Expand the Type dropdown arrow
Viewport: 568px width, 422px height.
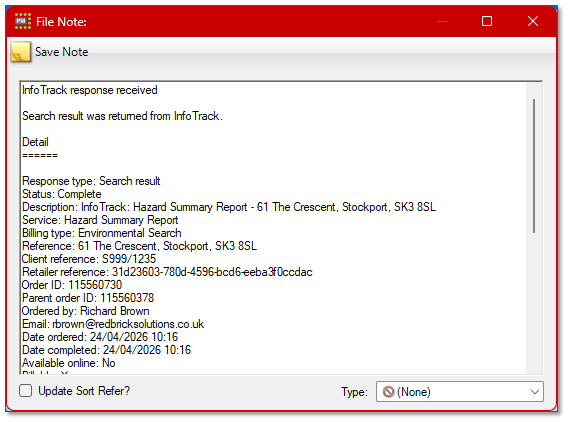(x=535, y=392)
